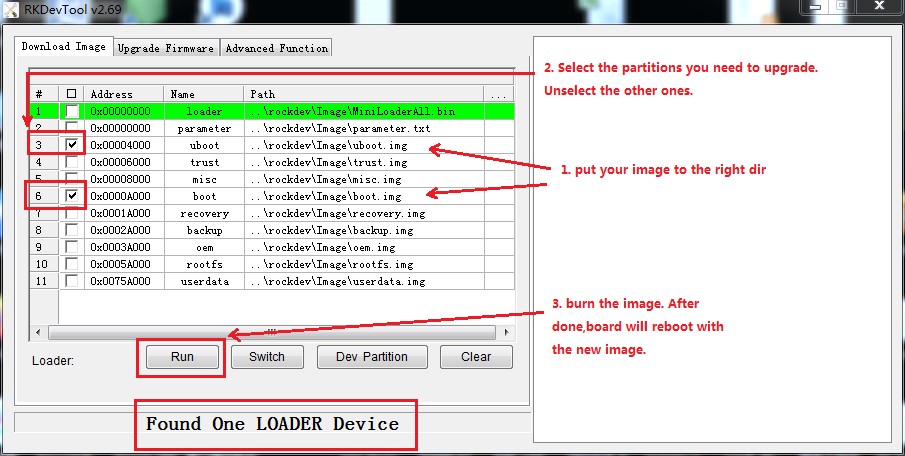Click the horizontal scrollbar right arrow
This screenshot has height=456, width=905.
click(x=506, y=332)
